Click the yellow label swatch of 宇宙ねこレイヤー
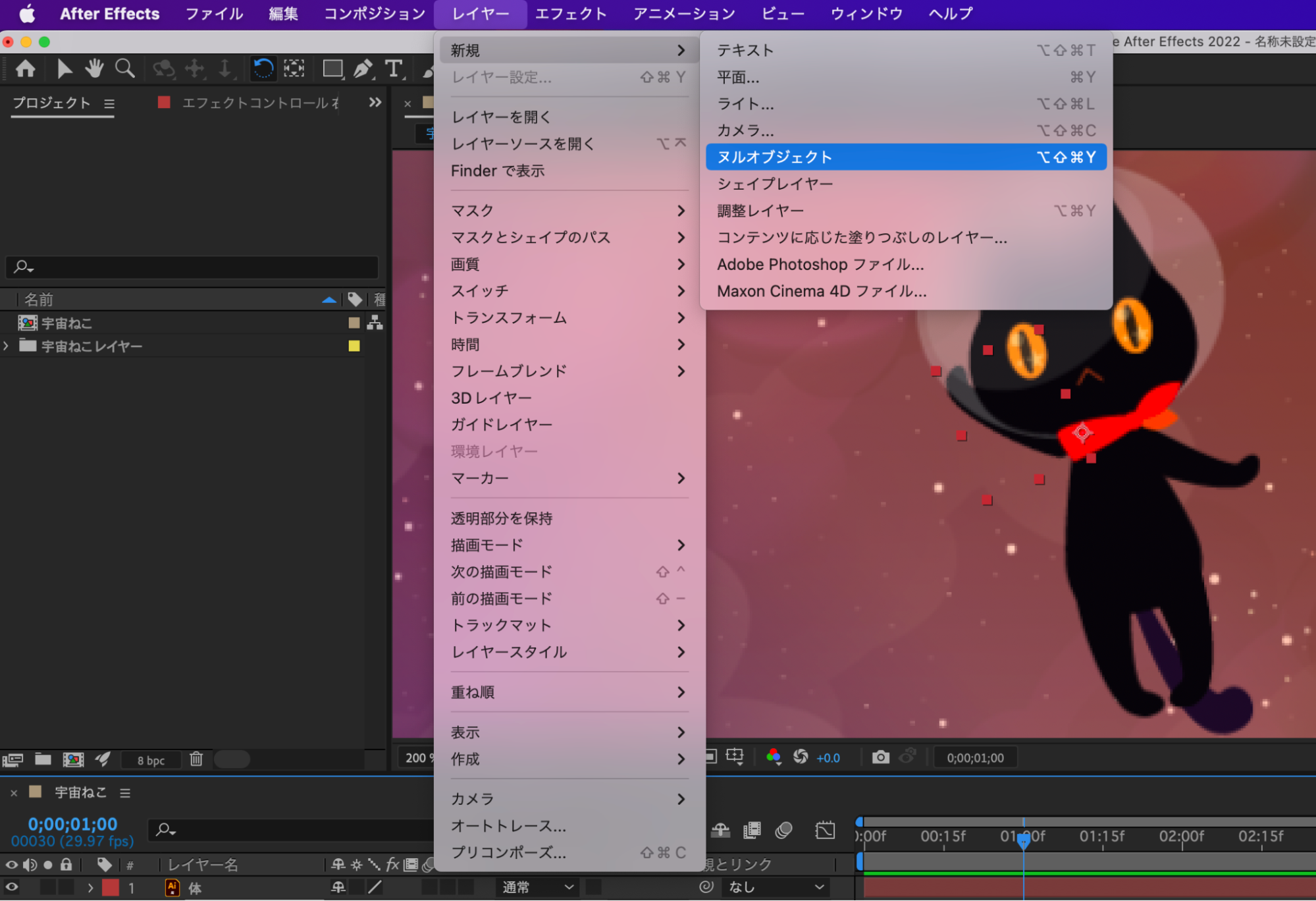This screenshot has width=1316, height=901. (354, 346)
